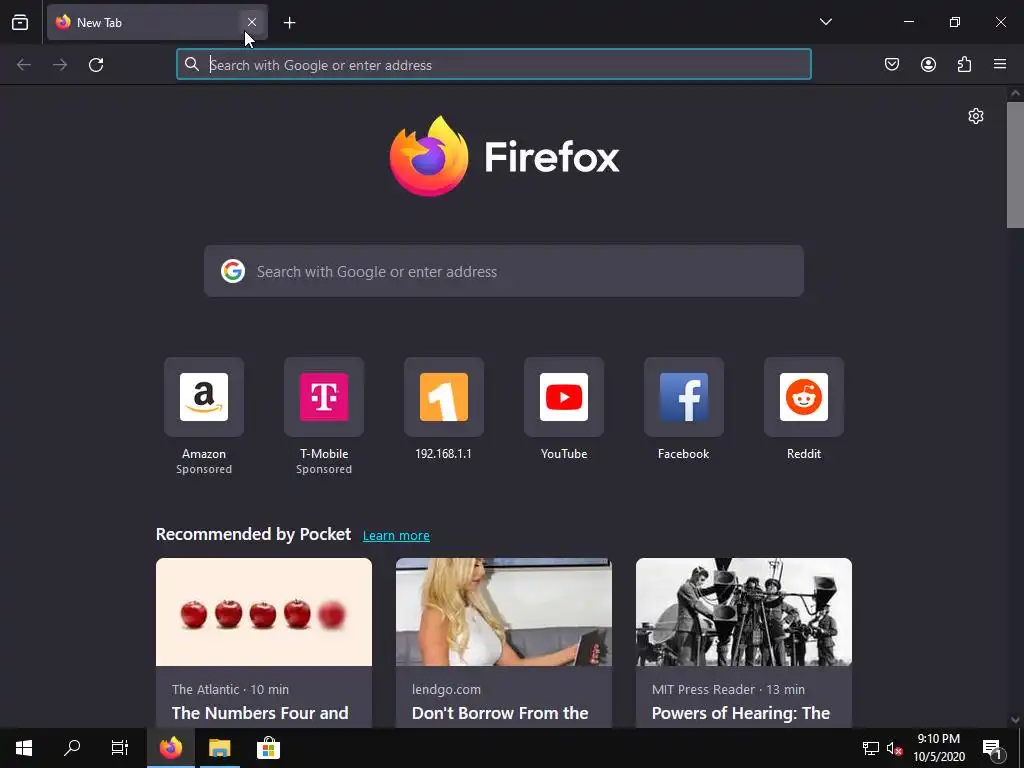The width and height of the screenshot is (1024, 768).
Task: Open the notification center icon
Action: tap(993, 748)
